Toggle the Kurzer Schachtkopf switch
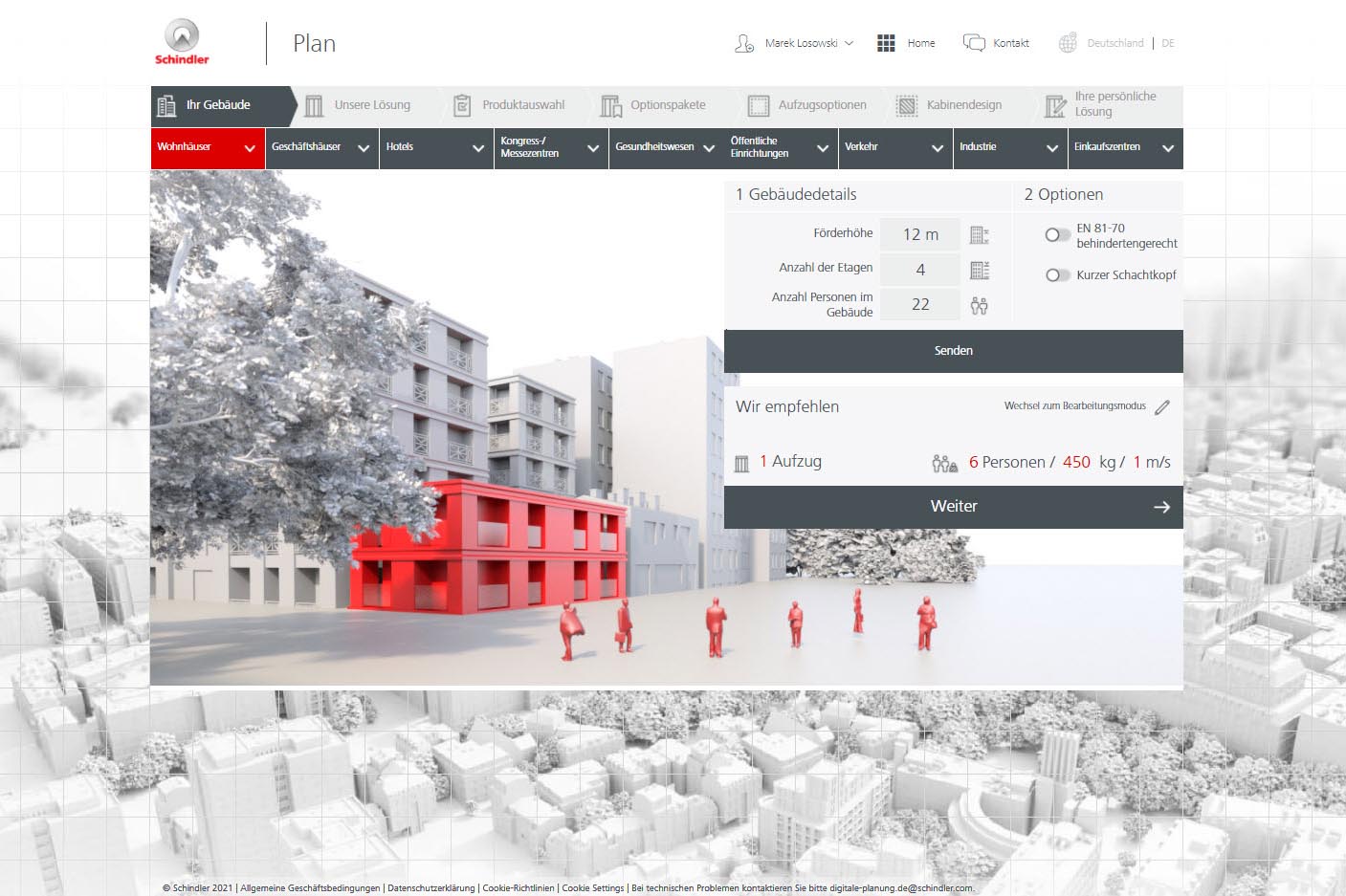 pyautogui.click(x=1057, y=275)
